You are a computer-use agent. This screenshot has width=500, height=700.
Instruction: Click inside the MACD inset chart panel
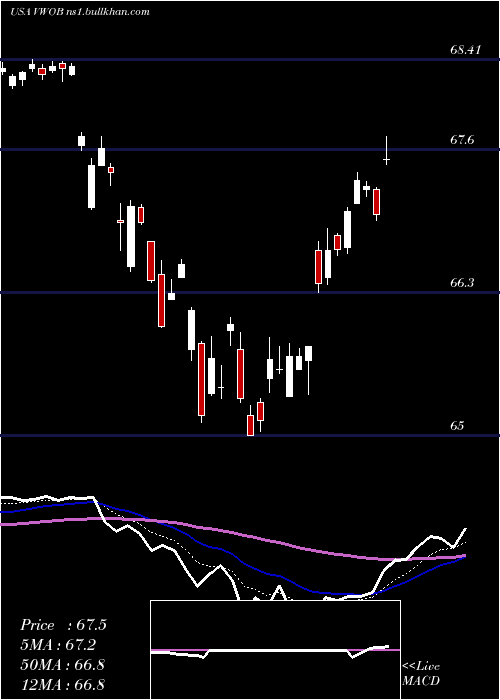click(275, 650)
